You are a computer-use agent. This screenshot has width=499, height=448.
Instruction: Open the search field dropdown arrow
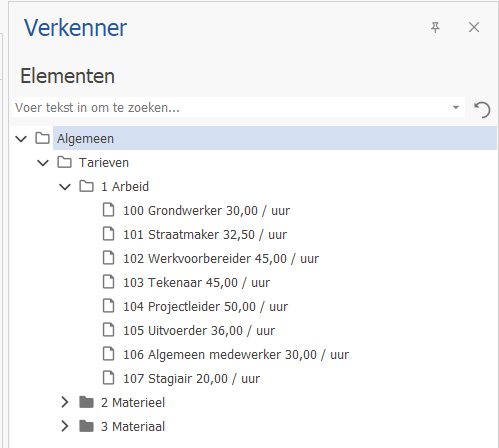pos(456,107)
